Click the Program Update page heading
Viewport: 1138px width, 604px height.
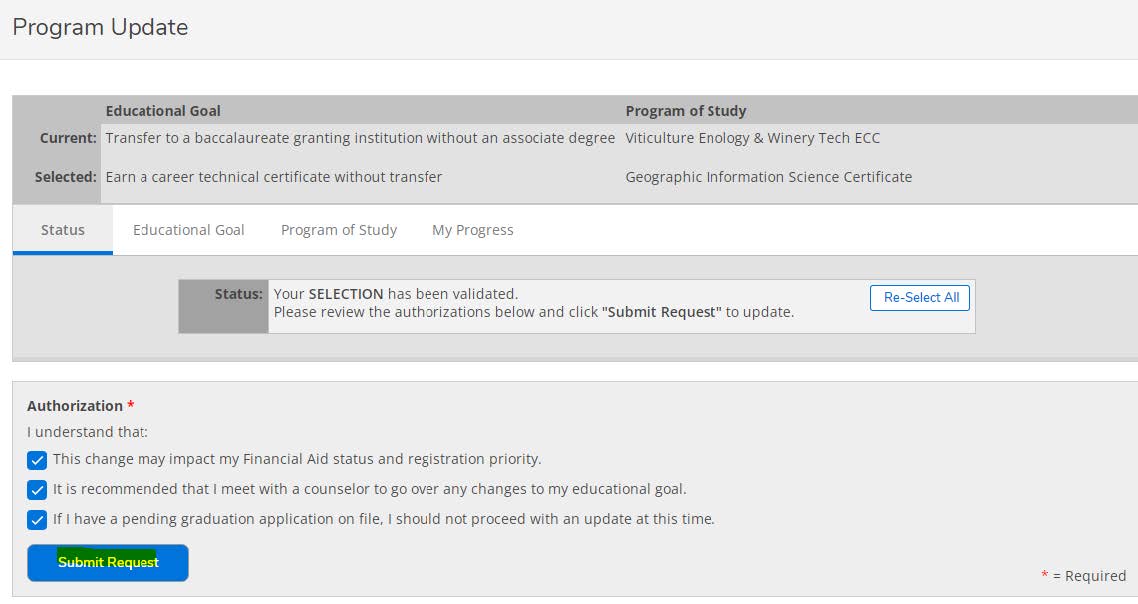tap(99, 27)
